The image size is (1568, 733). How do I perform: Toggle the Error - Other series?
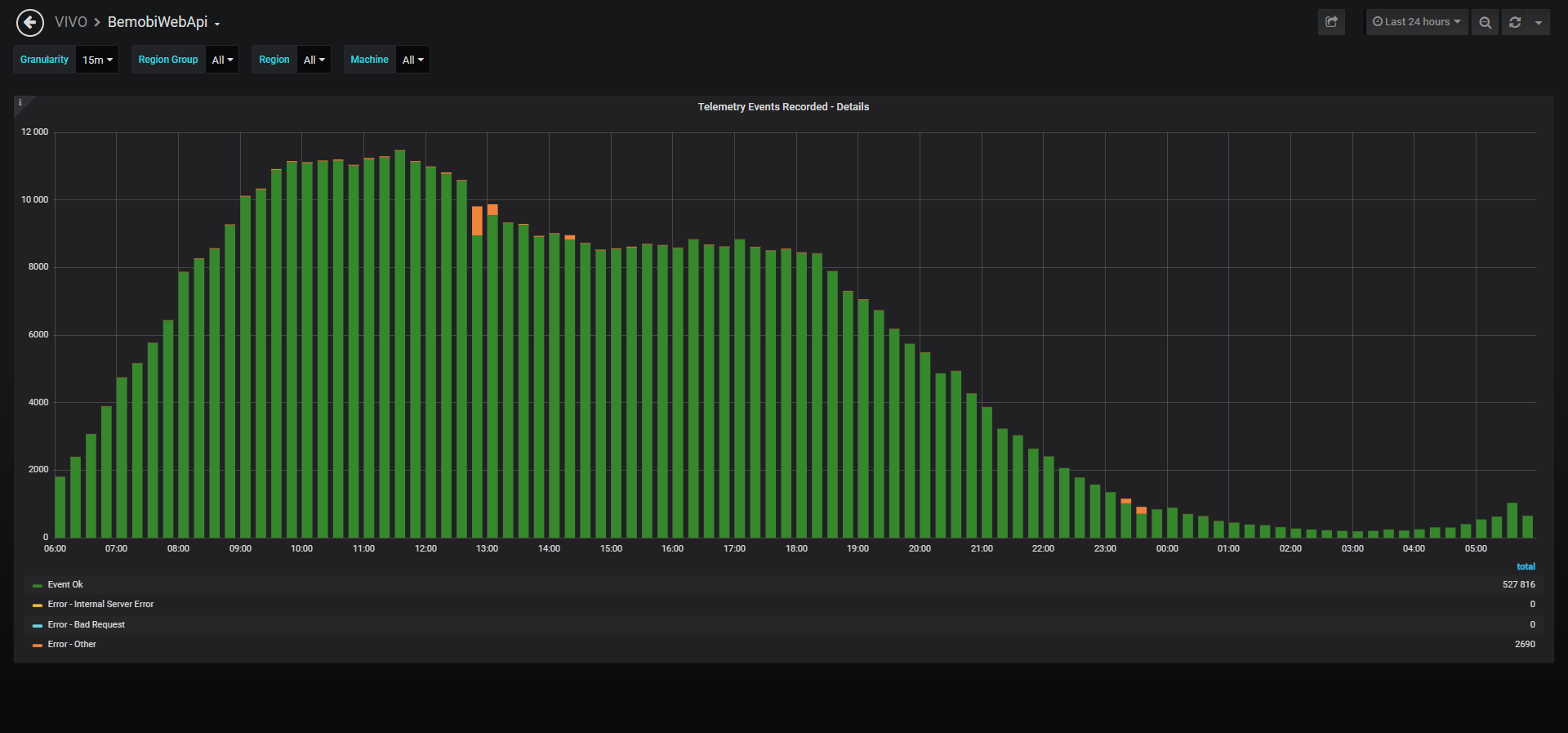pyautogui.click(x=72, y=645)
